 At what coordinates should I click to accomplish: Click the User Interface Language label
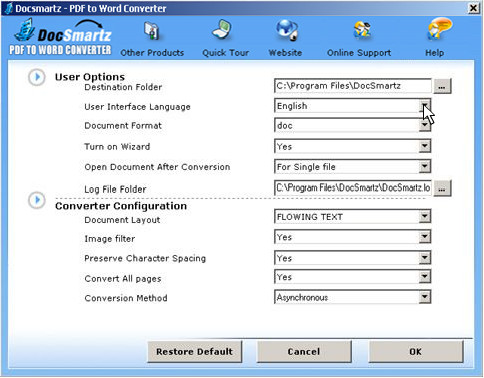tap(137, 107)
